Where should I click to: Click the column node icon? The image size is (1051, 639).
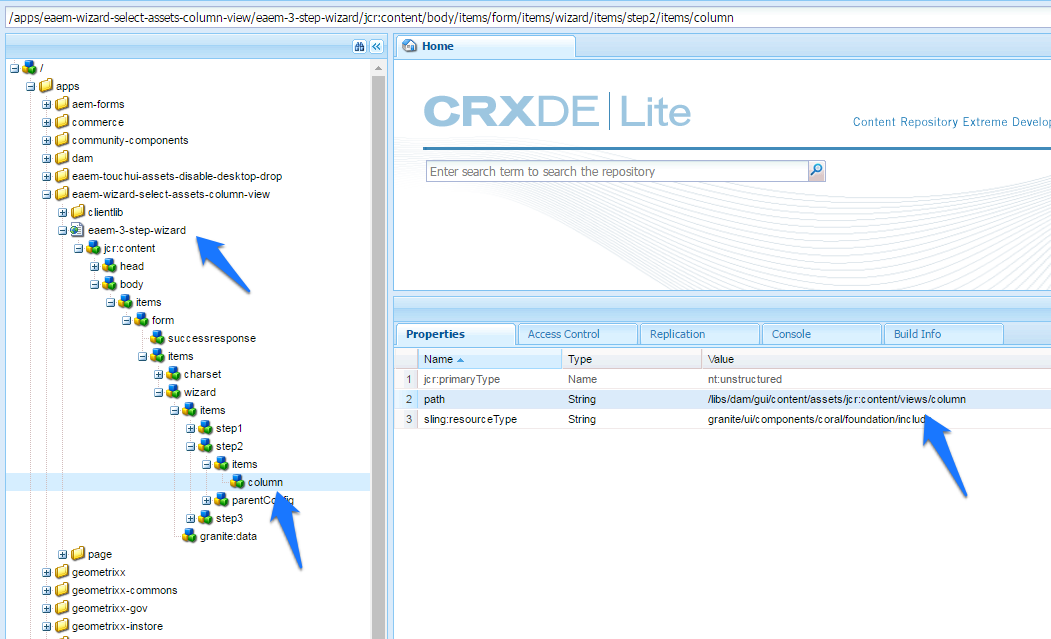pos(237,482)
